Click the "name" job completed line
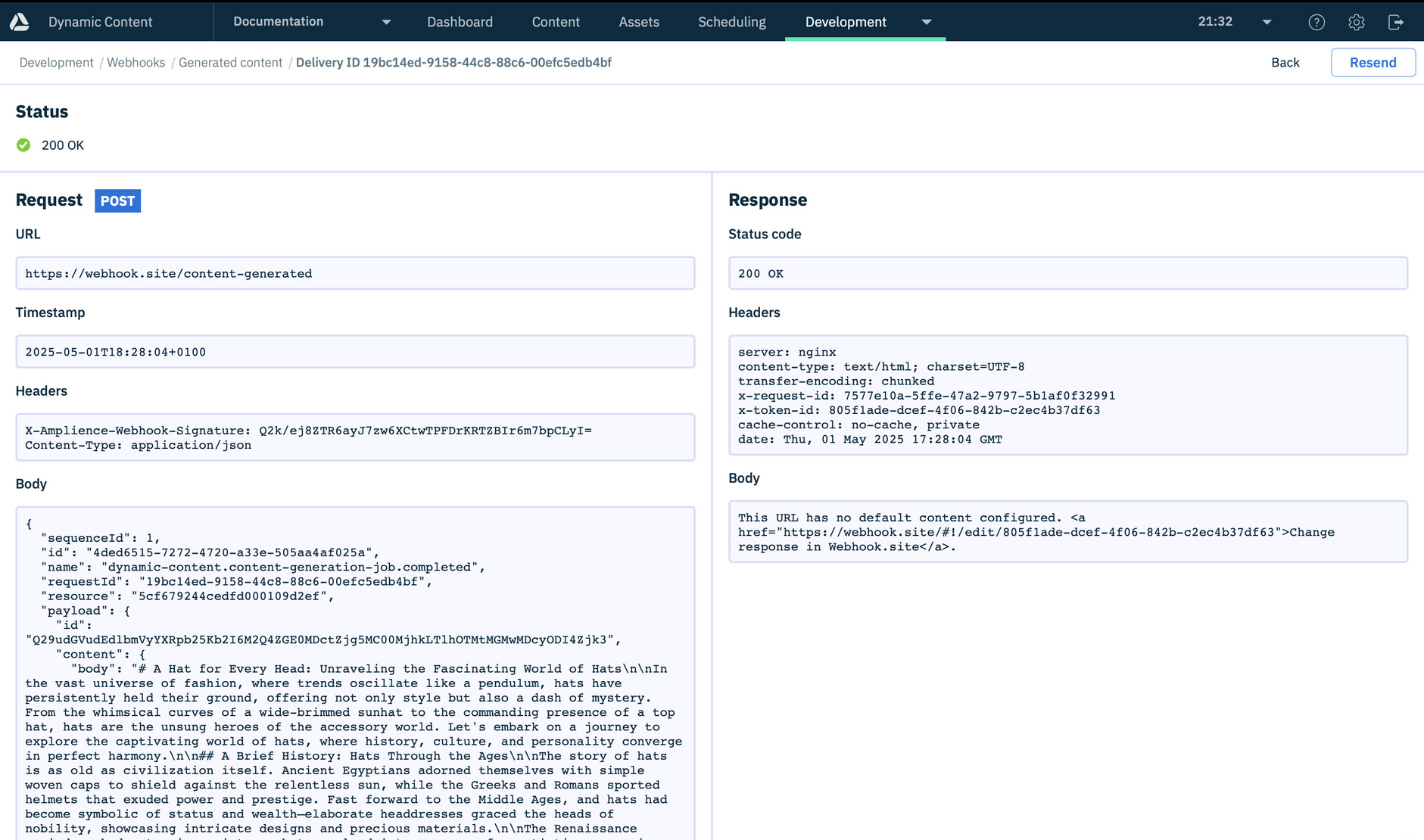Image resolution: width=1424 pixels, height=840 pixels. pyautogui.click(x=263, y=567)
